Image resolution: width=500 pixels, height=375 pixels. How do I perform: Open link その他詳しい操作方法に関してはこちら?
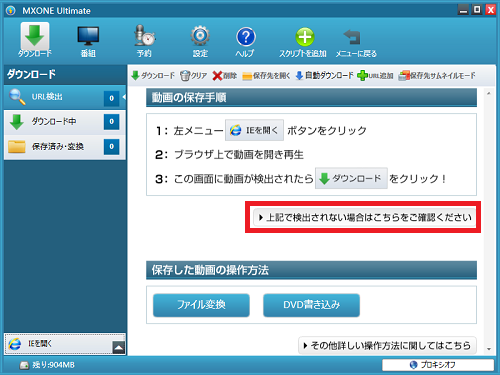click(387, 345)
